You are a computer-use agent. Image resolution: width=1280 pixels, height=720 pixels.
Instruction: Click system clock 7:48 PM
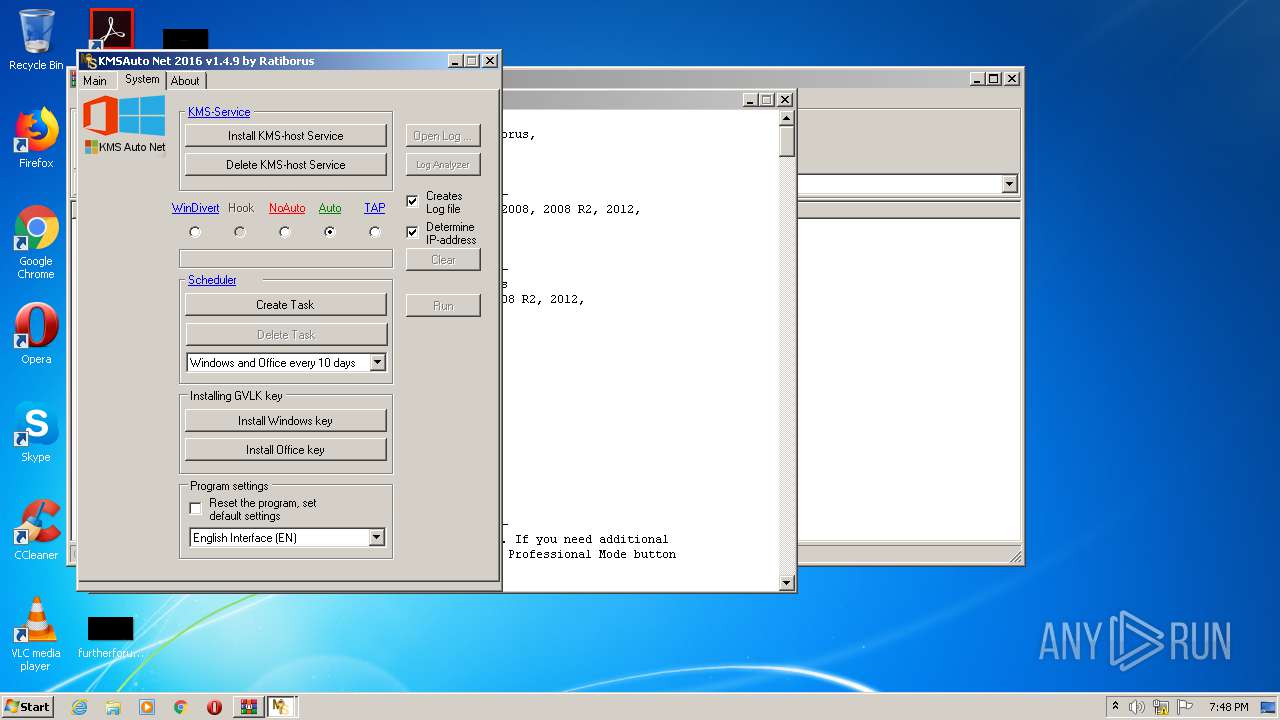[1228, 707]
